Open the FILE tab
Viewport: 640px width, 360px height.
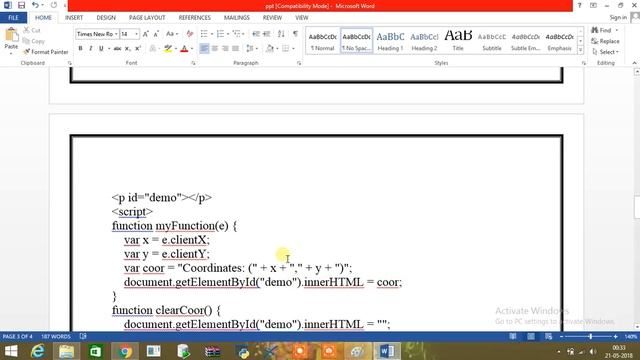click(13, 18)
